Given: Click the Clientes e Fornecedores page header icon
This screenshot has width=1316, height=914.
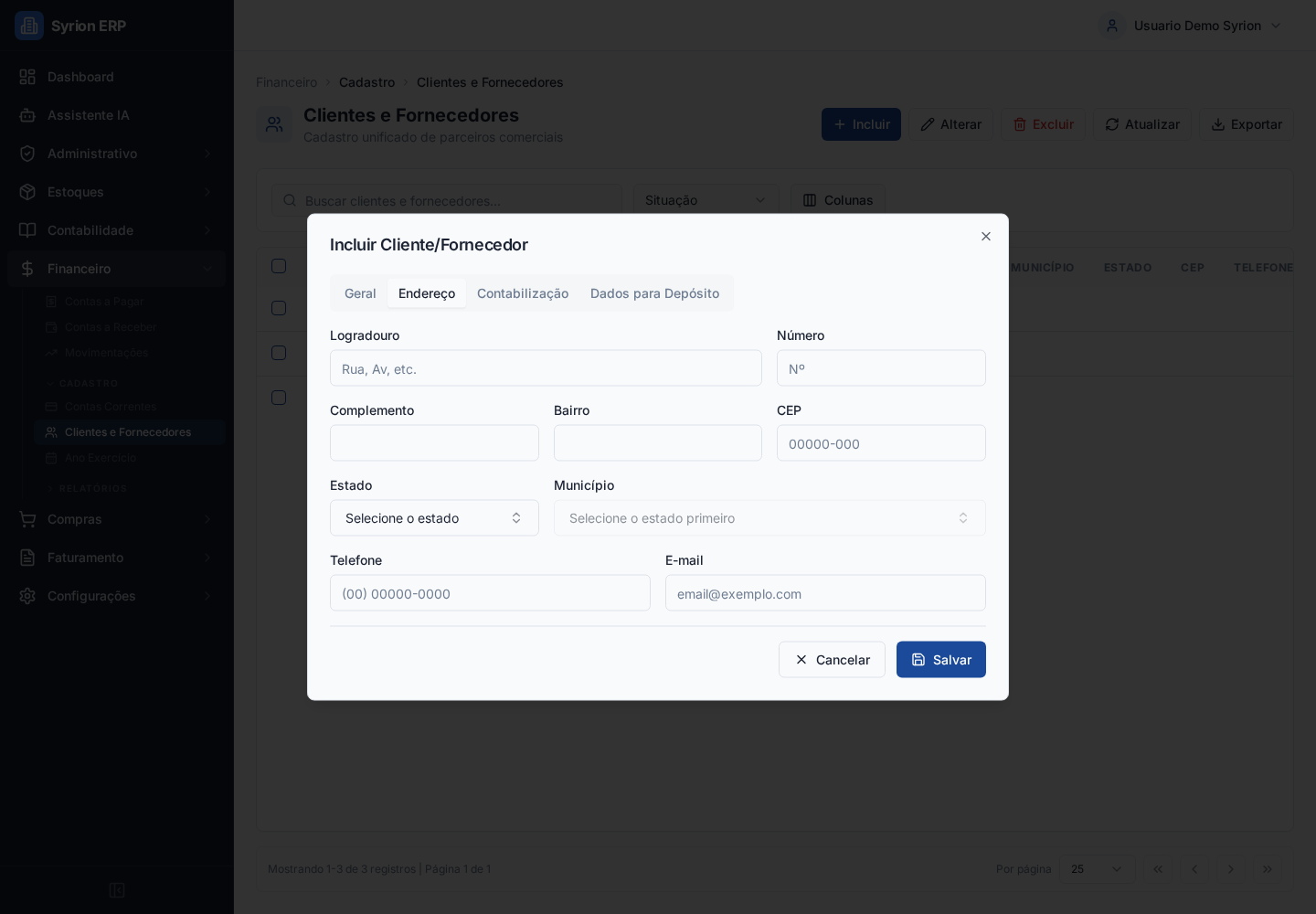Looking at the screenshot, I should tap(274, 124).
